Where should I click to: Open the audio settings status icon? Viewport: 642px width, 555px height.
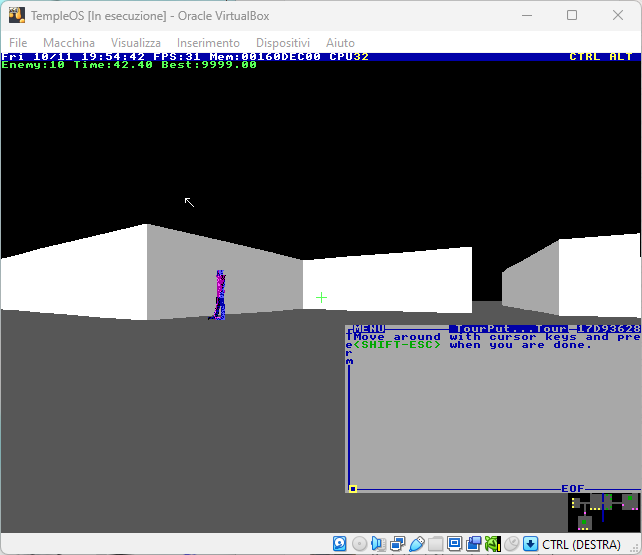(378, 544)
